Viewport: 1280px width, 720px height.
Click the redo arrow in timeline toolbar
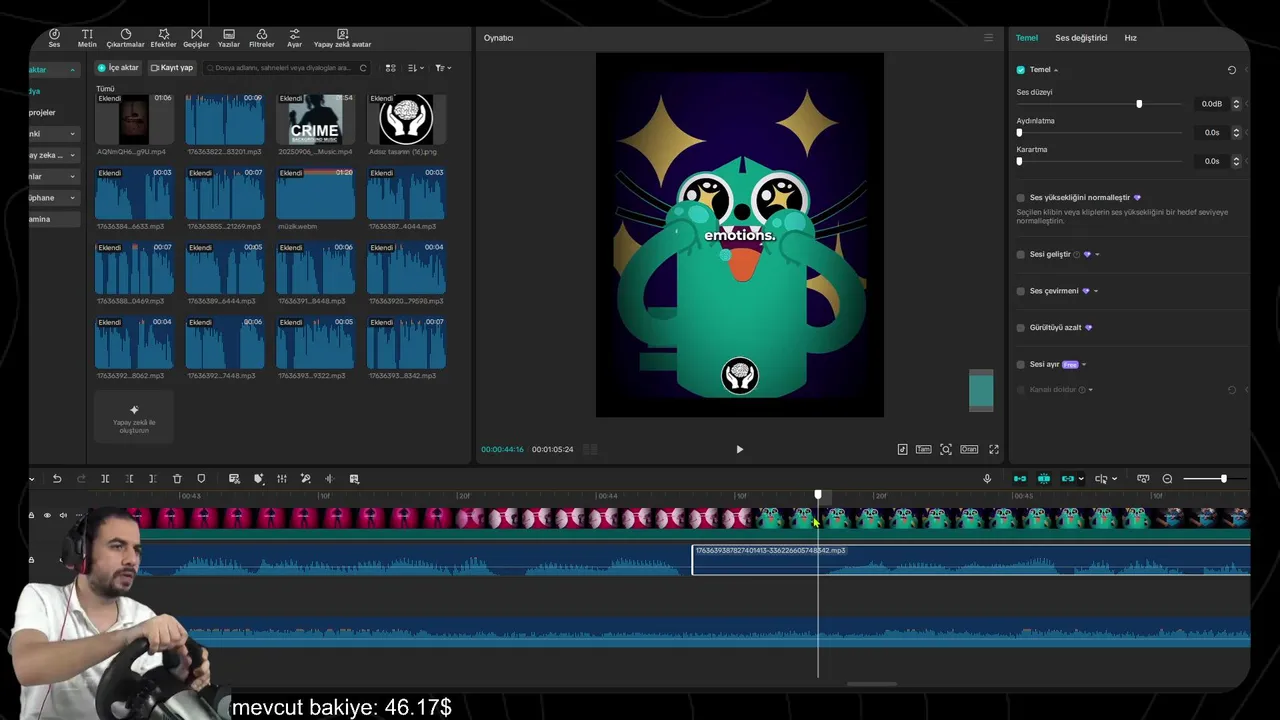tap(81, 479)
